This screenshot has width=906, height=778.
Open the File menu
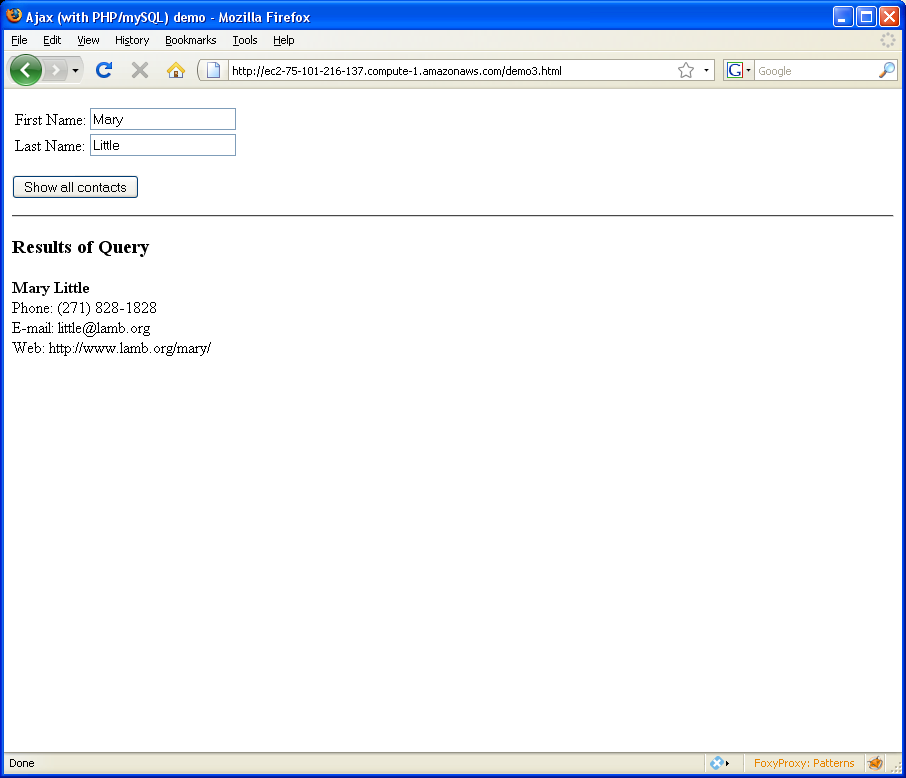click(19, 40)
